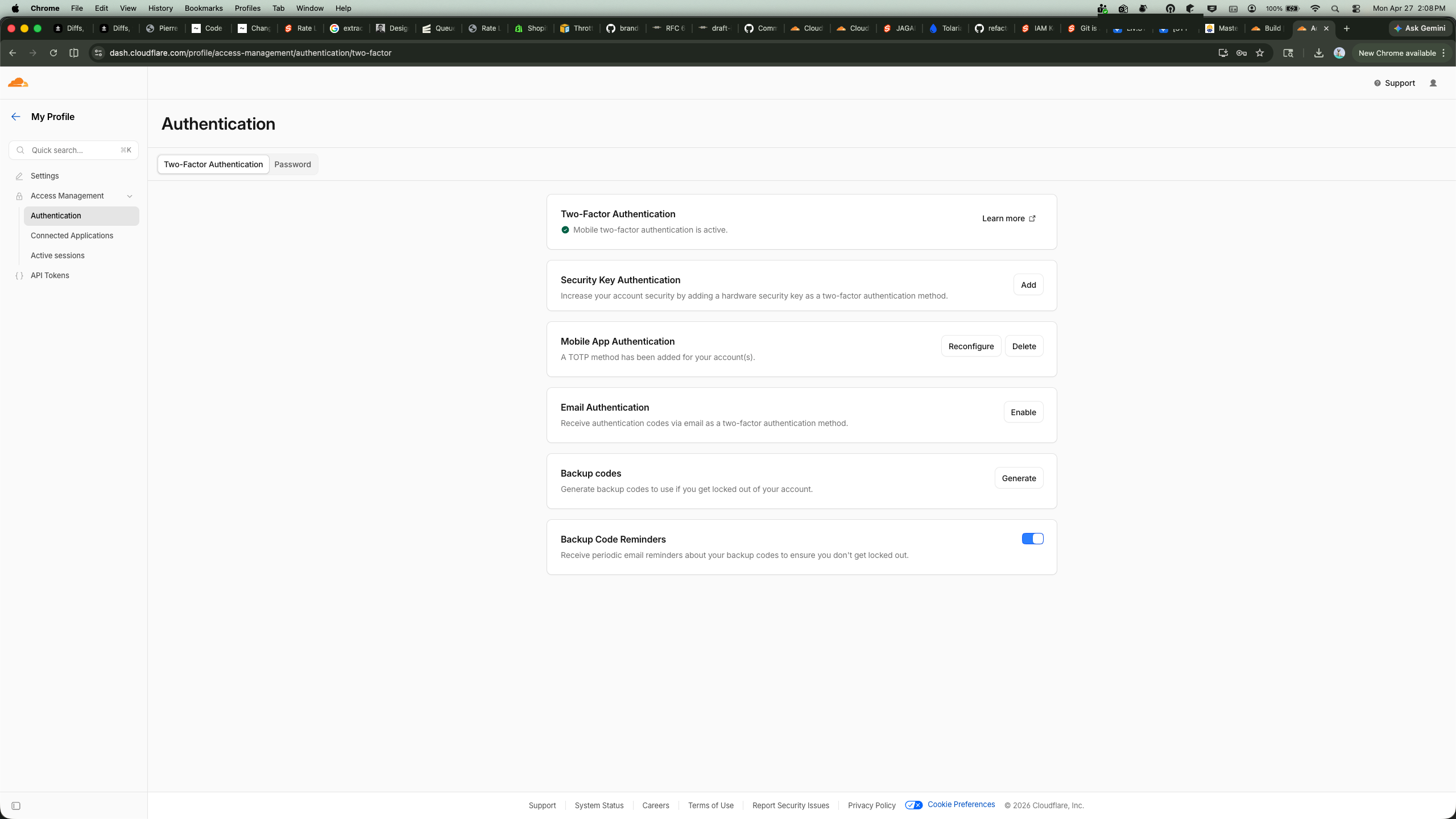The image size is (1456, 819).
Task: Open the Wi-Fi icon in the menu bar
Action: tap(1315, 8)
